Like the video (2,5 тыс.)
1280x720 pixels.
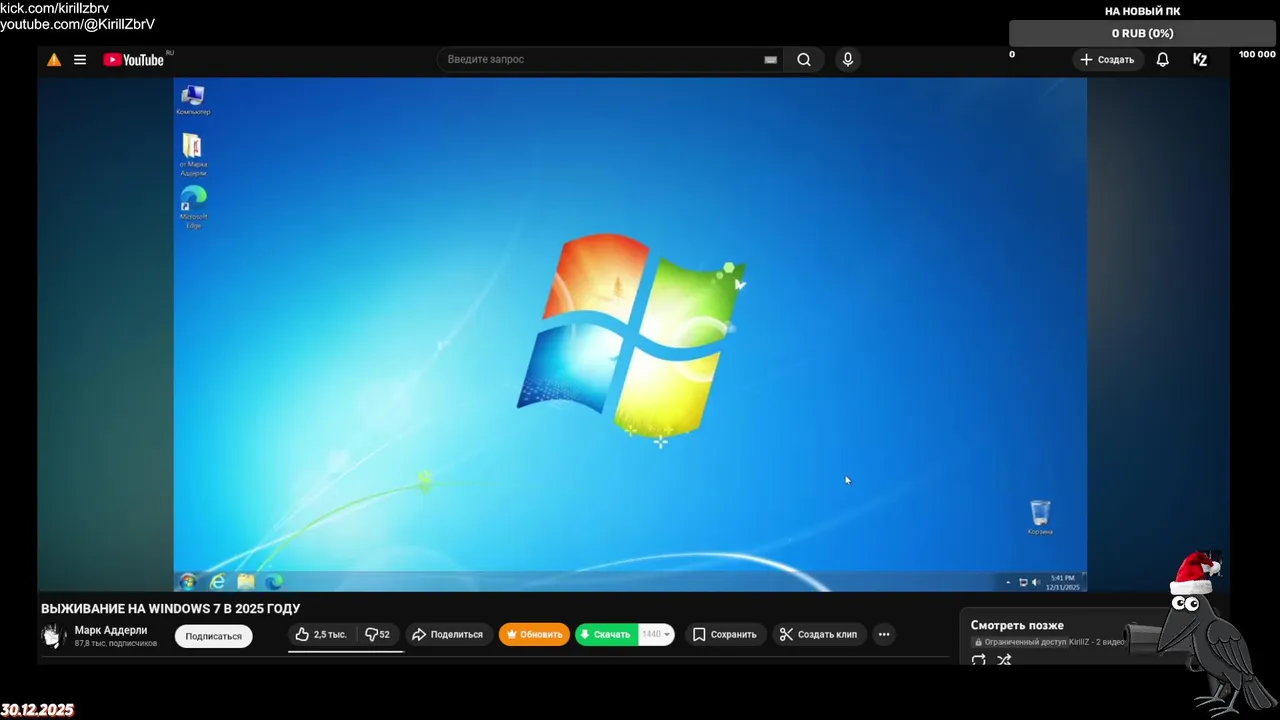pyautogui.click(x=321, y=634)
